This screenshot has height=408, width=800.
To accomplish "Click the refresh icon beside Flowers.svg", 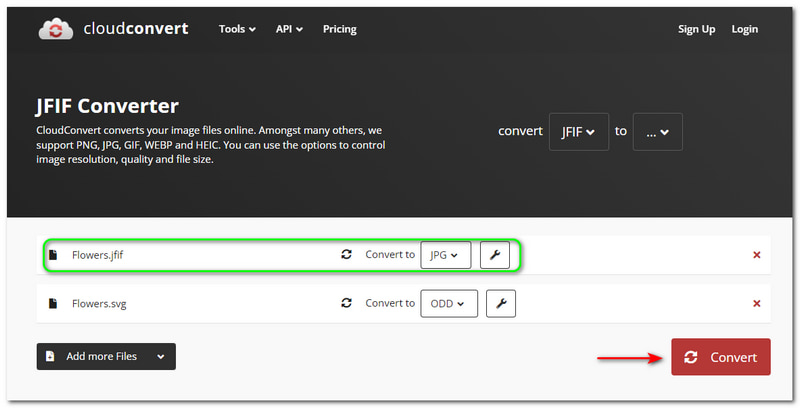I will [347, 303].
